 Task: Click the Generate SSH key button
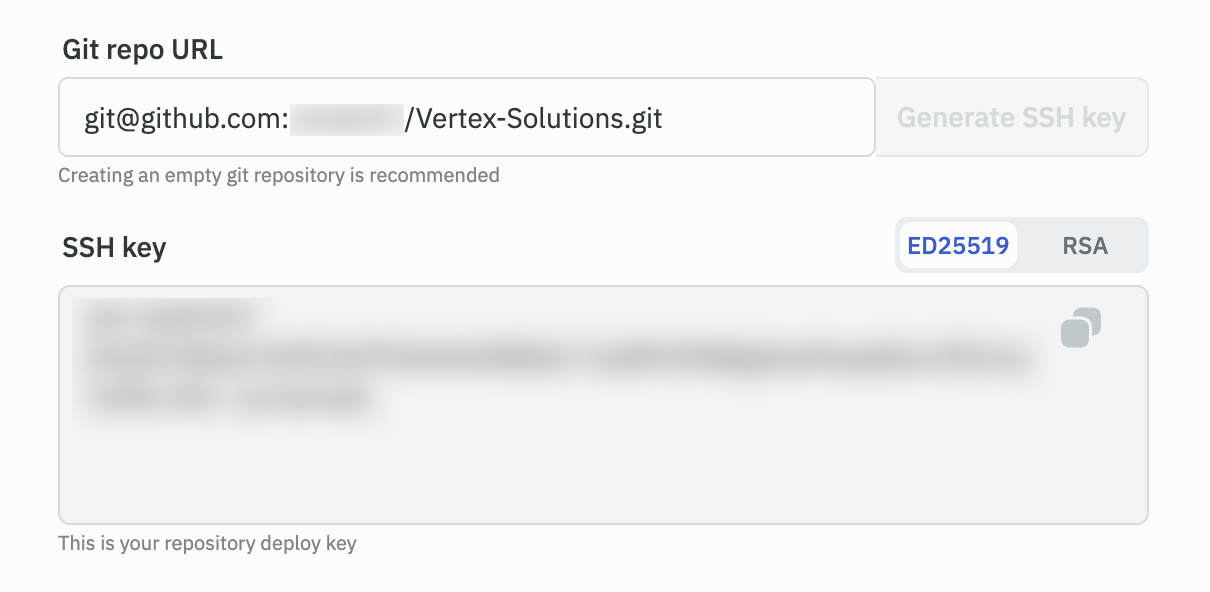pos(1011,118)
